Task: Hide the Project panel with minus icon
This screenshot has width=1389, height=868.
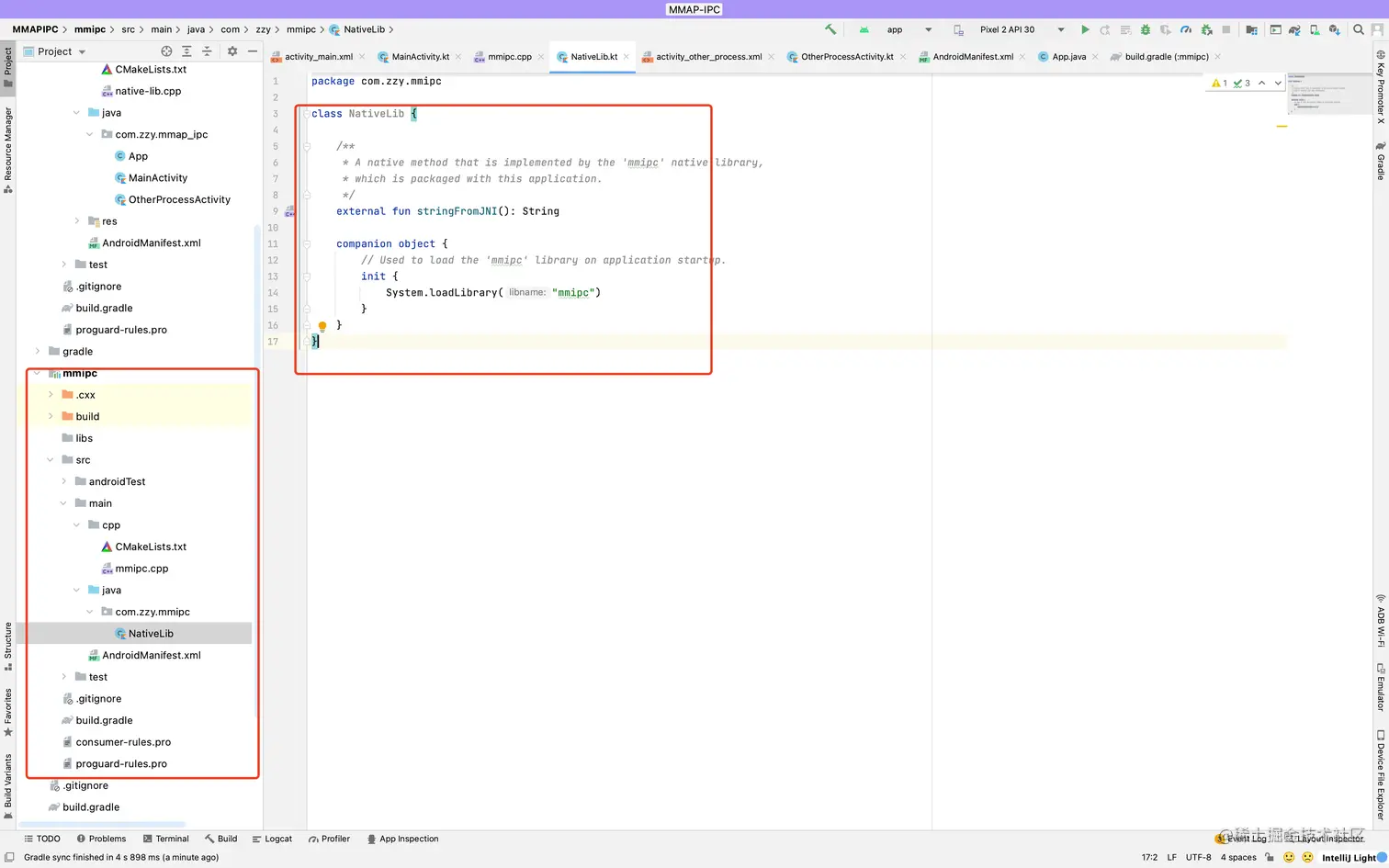Action: pos(253,51)
